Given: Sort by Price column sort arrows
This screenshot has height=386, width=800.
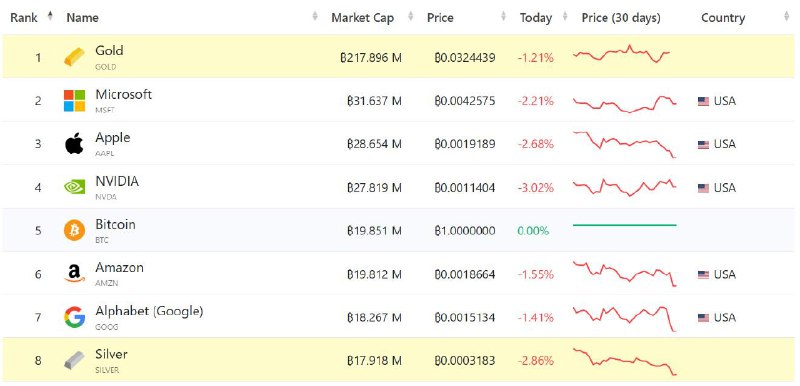Looking at the screenshot, I should (x=504, y=17).
